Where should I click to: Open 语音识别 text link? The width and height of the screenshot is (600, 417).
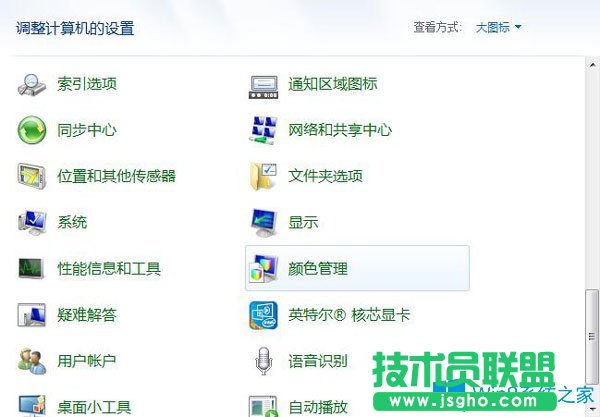click(318, 361)
